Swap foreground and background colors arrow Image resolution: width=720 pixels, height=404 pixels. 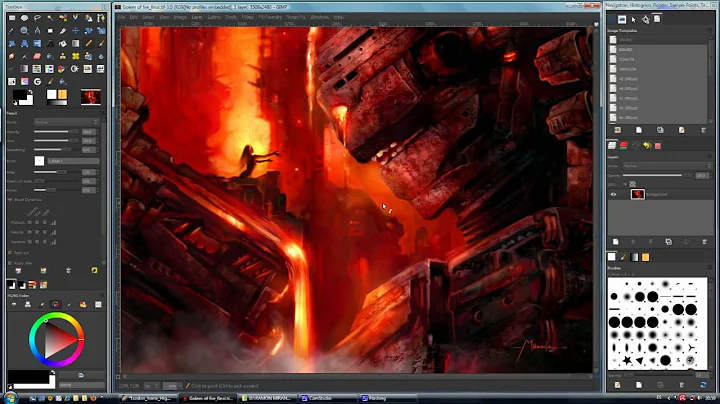(x=30, y=91)
